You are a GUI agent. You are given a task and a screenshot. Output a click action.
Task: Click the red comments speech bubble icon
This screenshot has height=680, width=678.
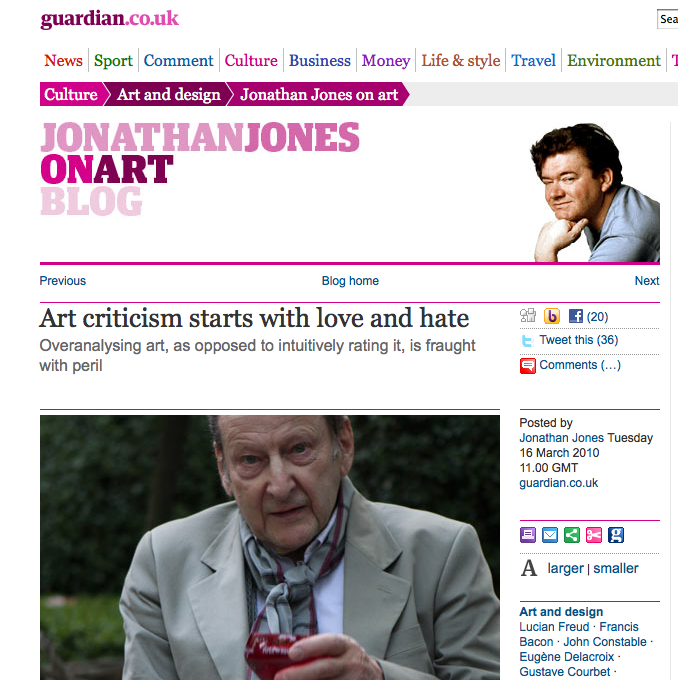(527, 366)
